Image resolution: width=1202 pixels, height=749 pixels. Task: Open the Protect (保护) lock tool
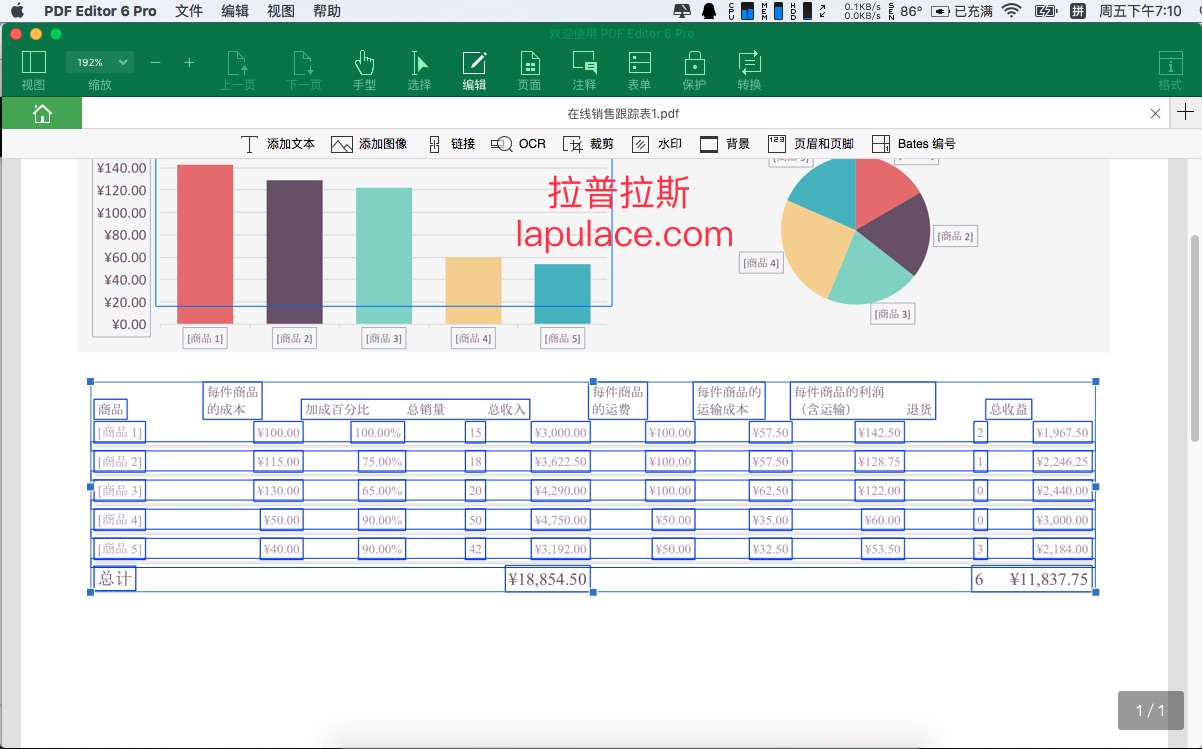694,69
